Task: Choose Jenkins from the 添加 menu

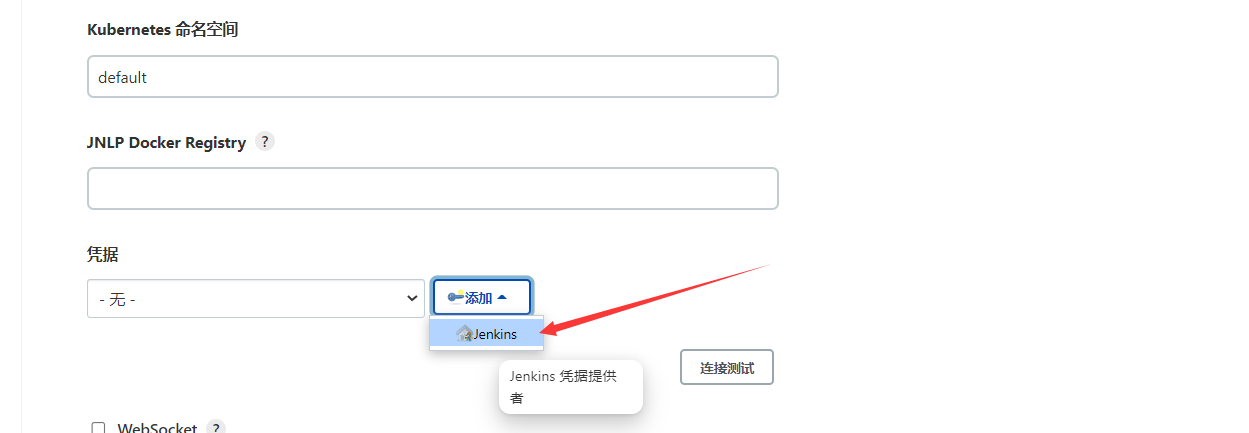Action: coord(487,334)
